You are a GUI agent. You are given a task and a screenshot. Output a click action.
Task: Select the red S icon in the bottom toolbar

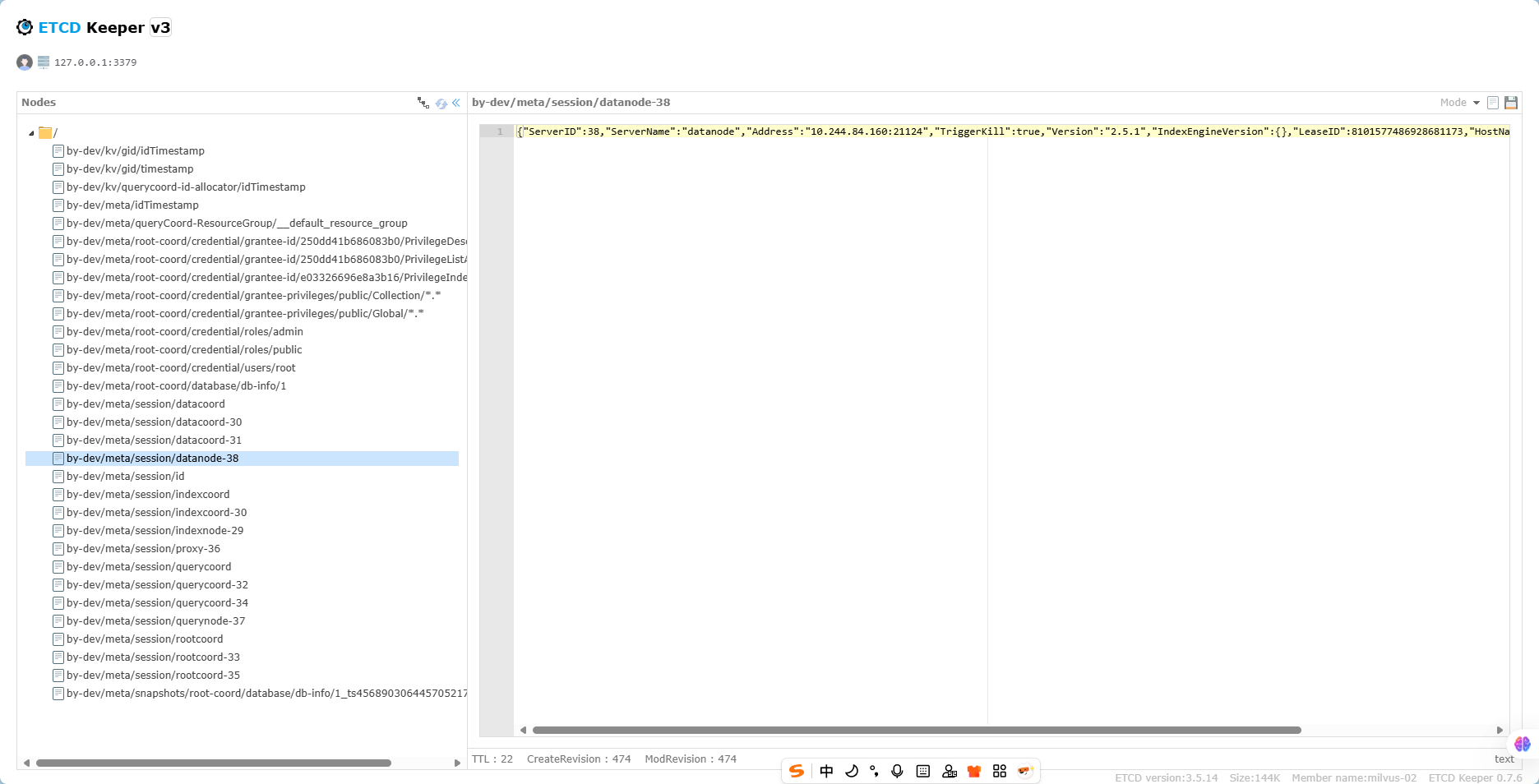click(x=796, y=771)
